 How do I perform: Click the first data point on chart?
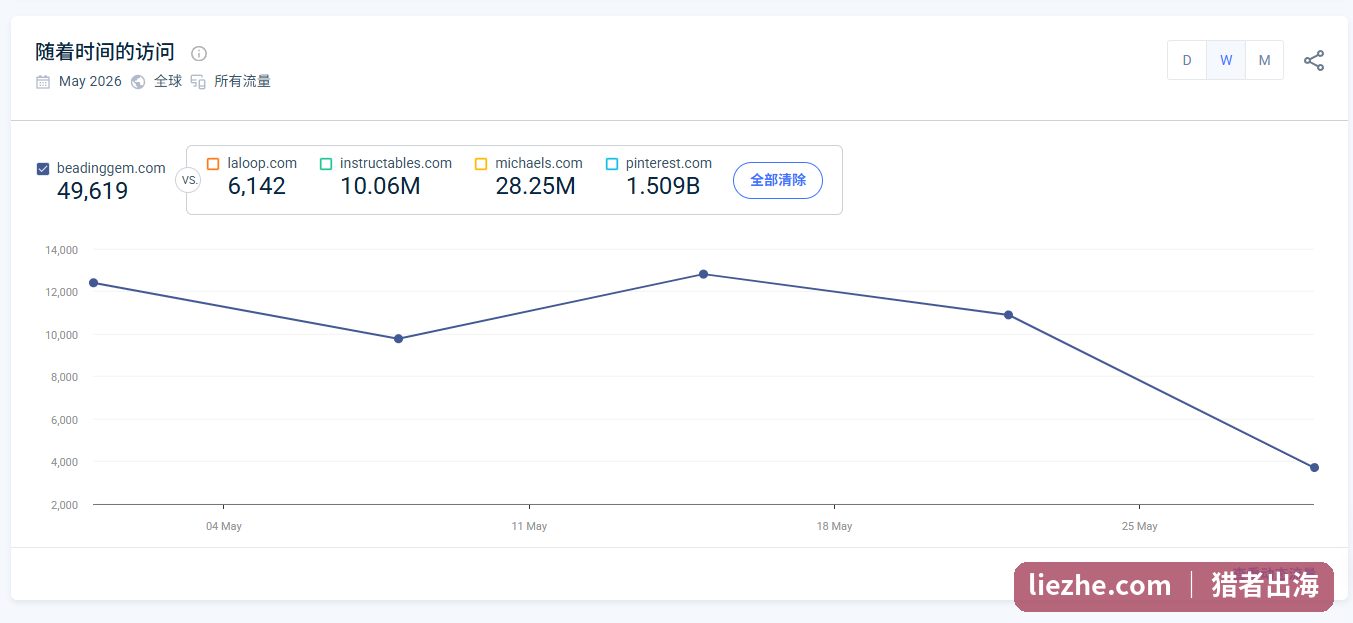(93, 283)
